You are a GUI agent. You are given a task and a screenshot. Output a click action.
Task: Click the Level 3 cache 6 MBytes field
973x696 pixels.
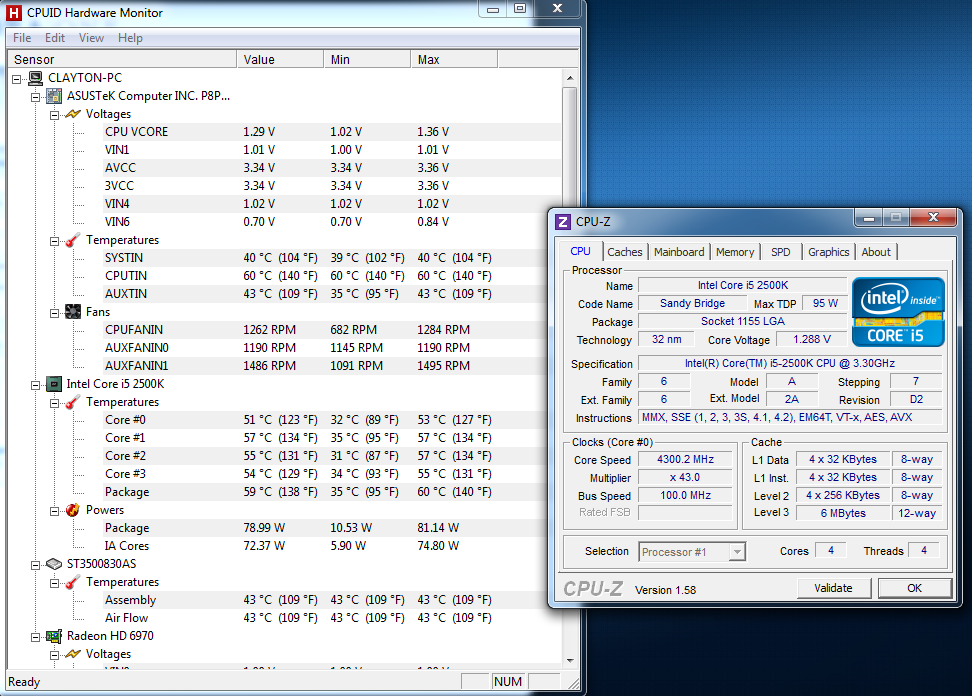843,513
